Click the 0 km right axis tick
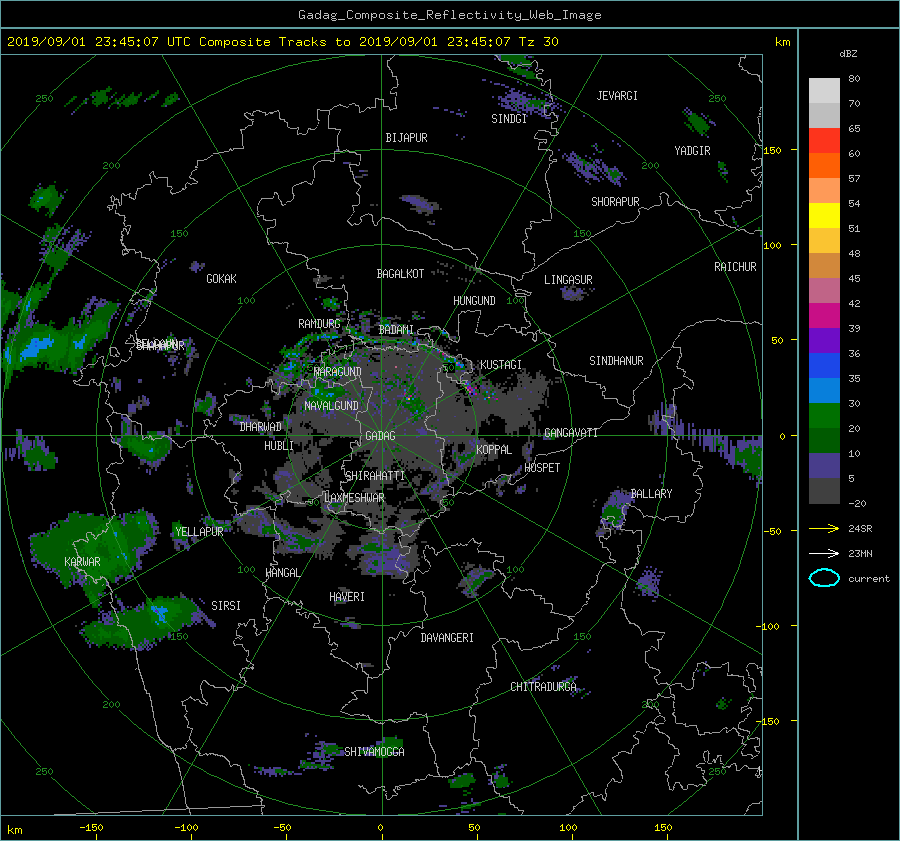The image size is (900, 841). 782,436
